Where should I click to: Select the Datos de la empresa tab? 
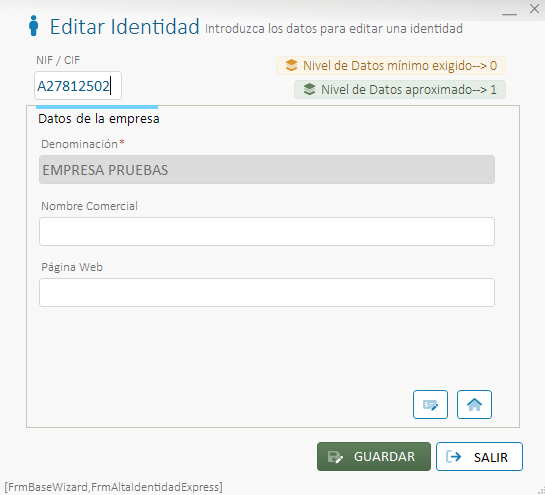[99, 119]
